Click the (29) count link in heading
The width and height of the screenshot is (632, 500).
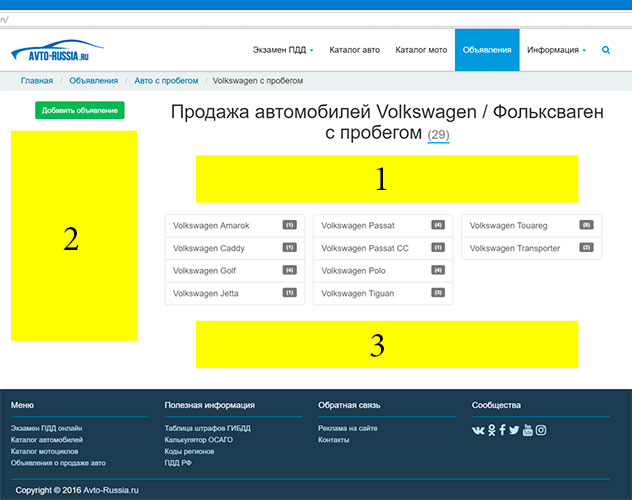coord(439,135)
